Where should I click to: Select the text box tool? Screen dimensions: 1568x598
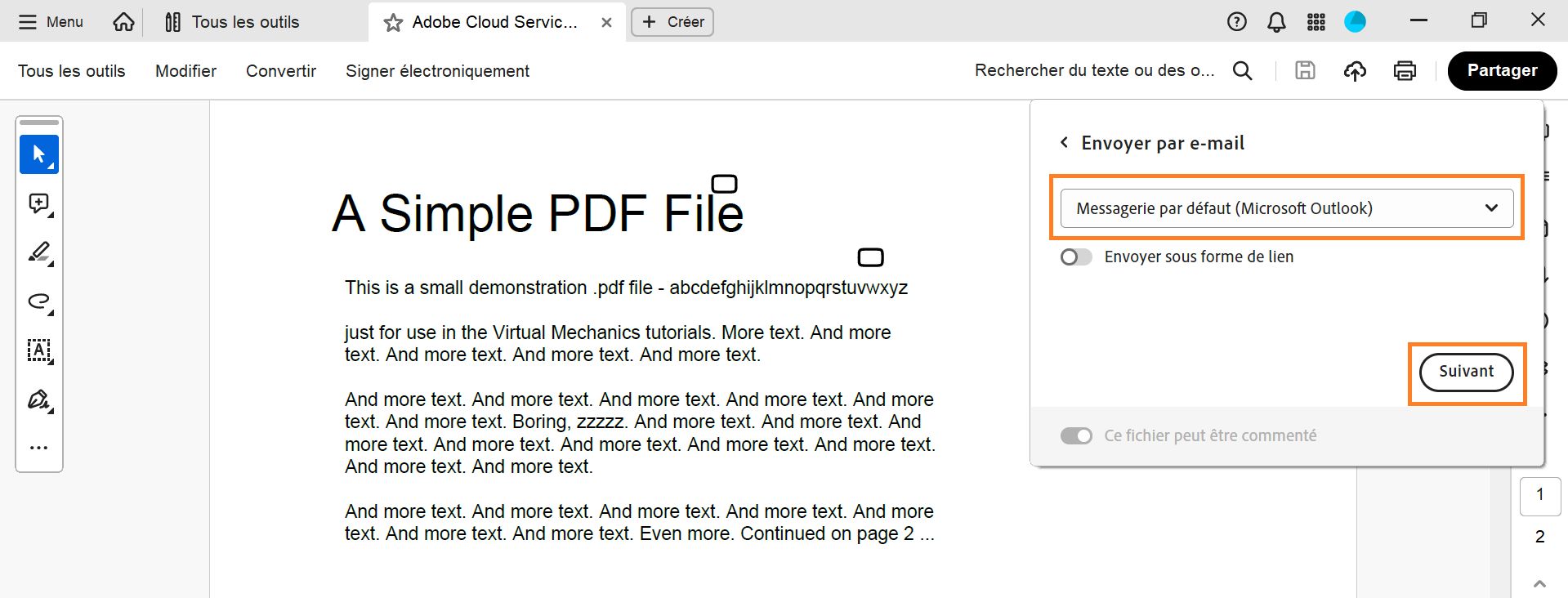click(39, 350)
